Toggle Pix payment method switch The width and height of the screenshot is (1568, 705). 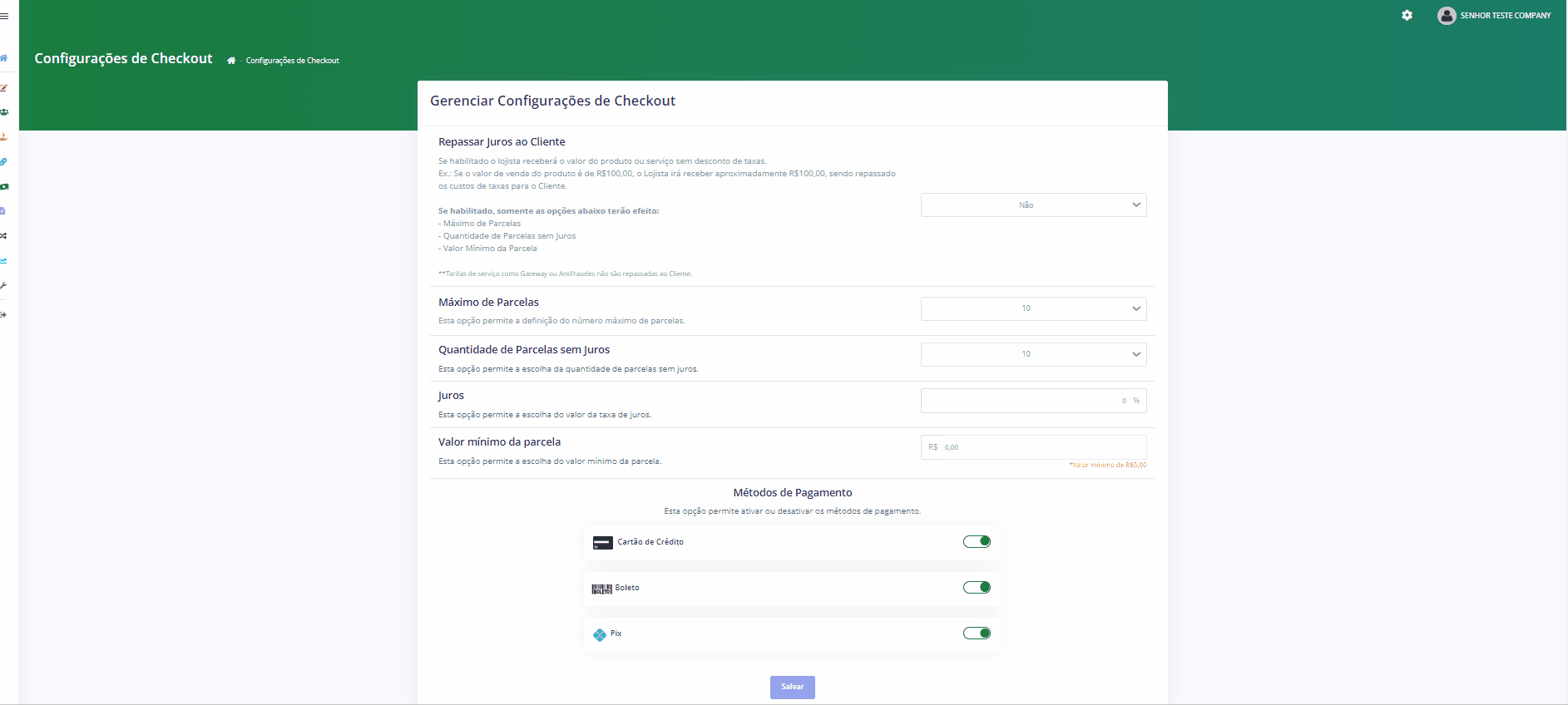coord(977,634)
